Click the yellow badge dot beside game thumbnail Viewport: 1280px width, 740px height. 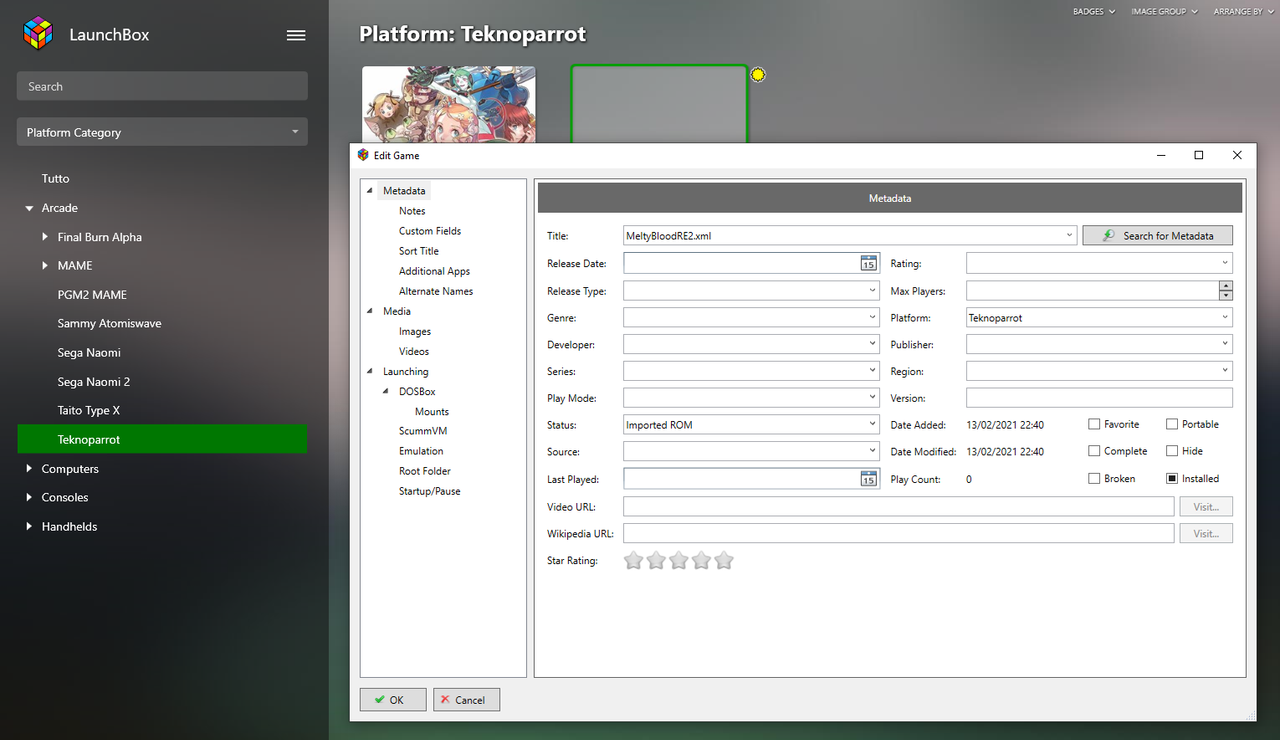tap(758, 74)
